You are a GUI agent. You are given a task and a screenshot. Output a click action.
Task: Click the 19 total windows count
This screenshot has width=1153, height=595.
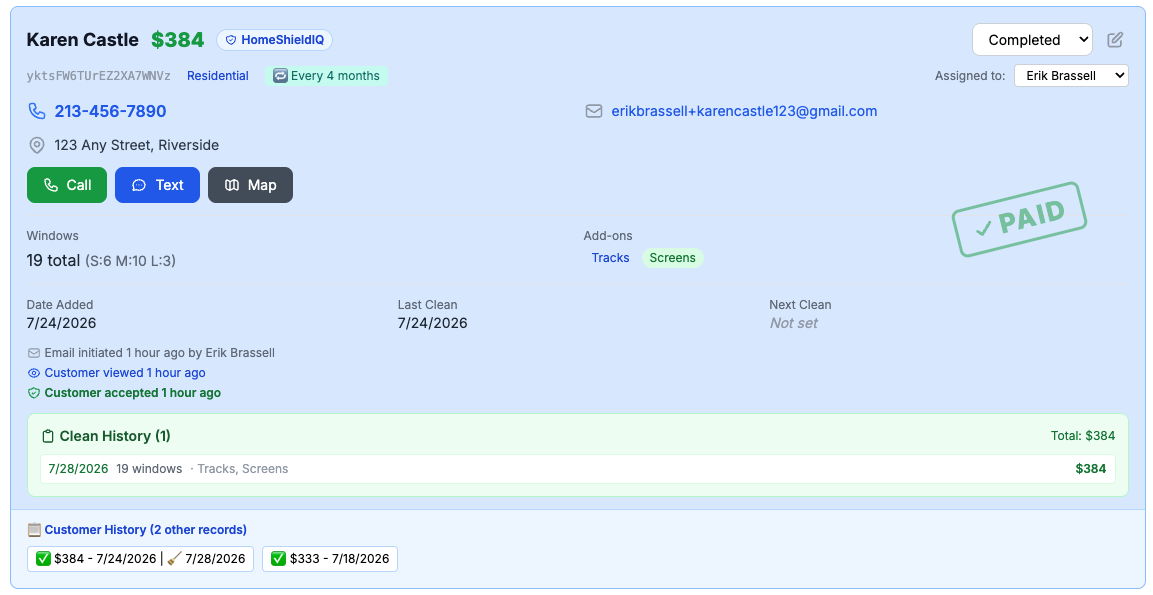[53, 260]
